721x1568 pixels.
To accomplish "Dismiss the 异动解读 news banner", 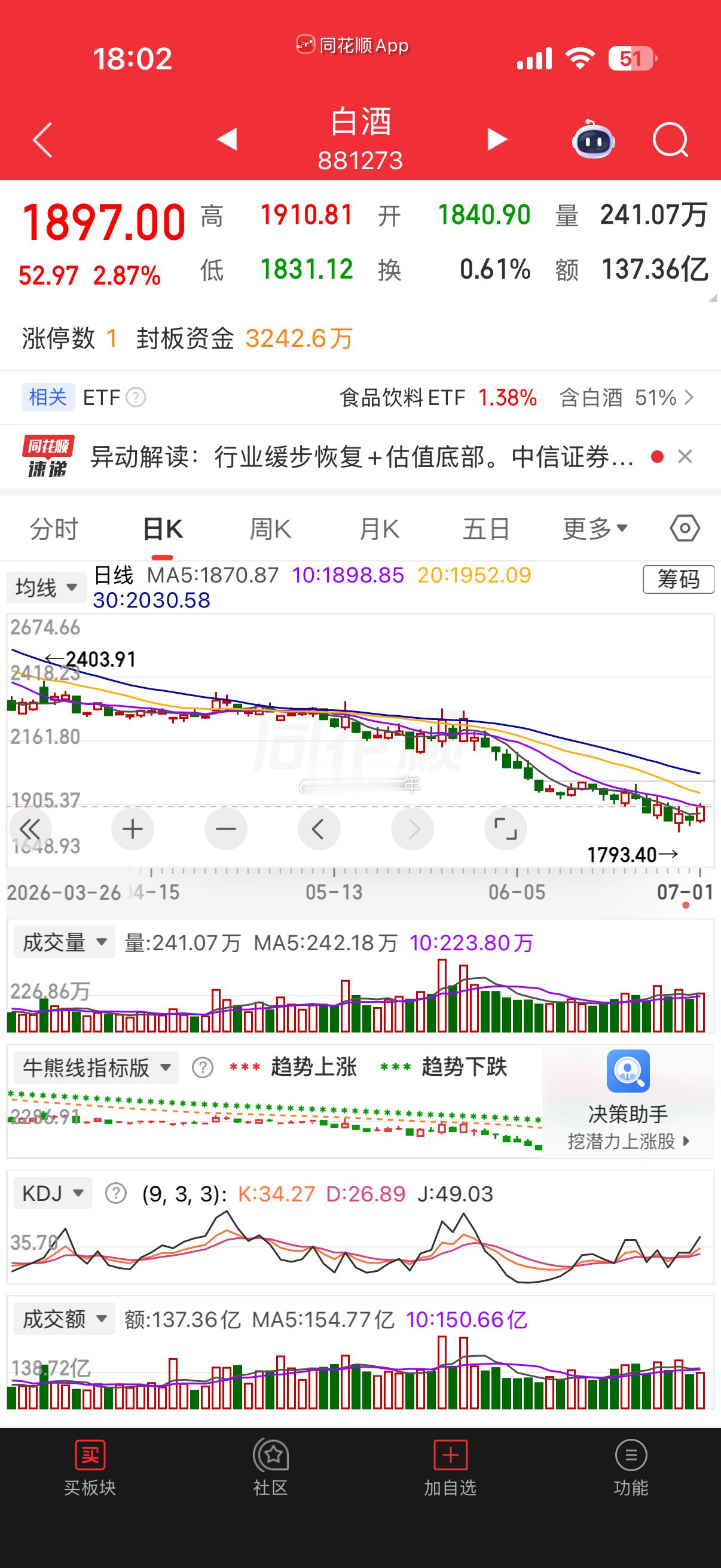I will click(x=685, y=456).
